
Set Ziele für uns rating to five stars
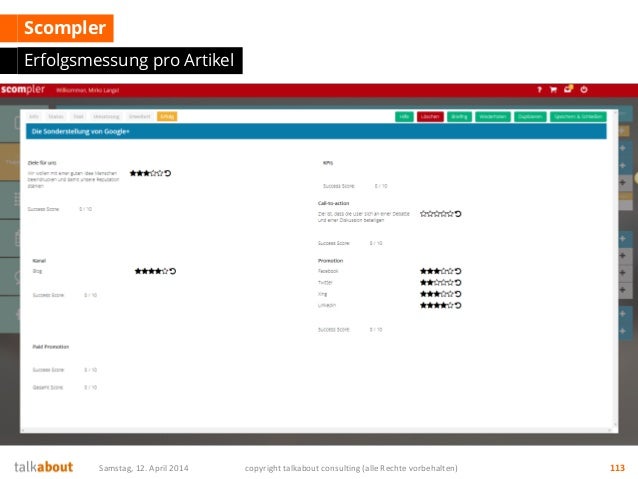(160, 173)
